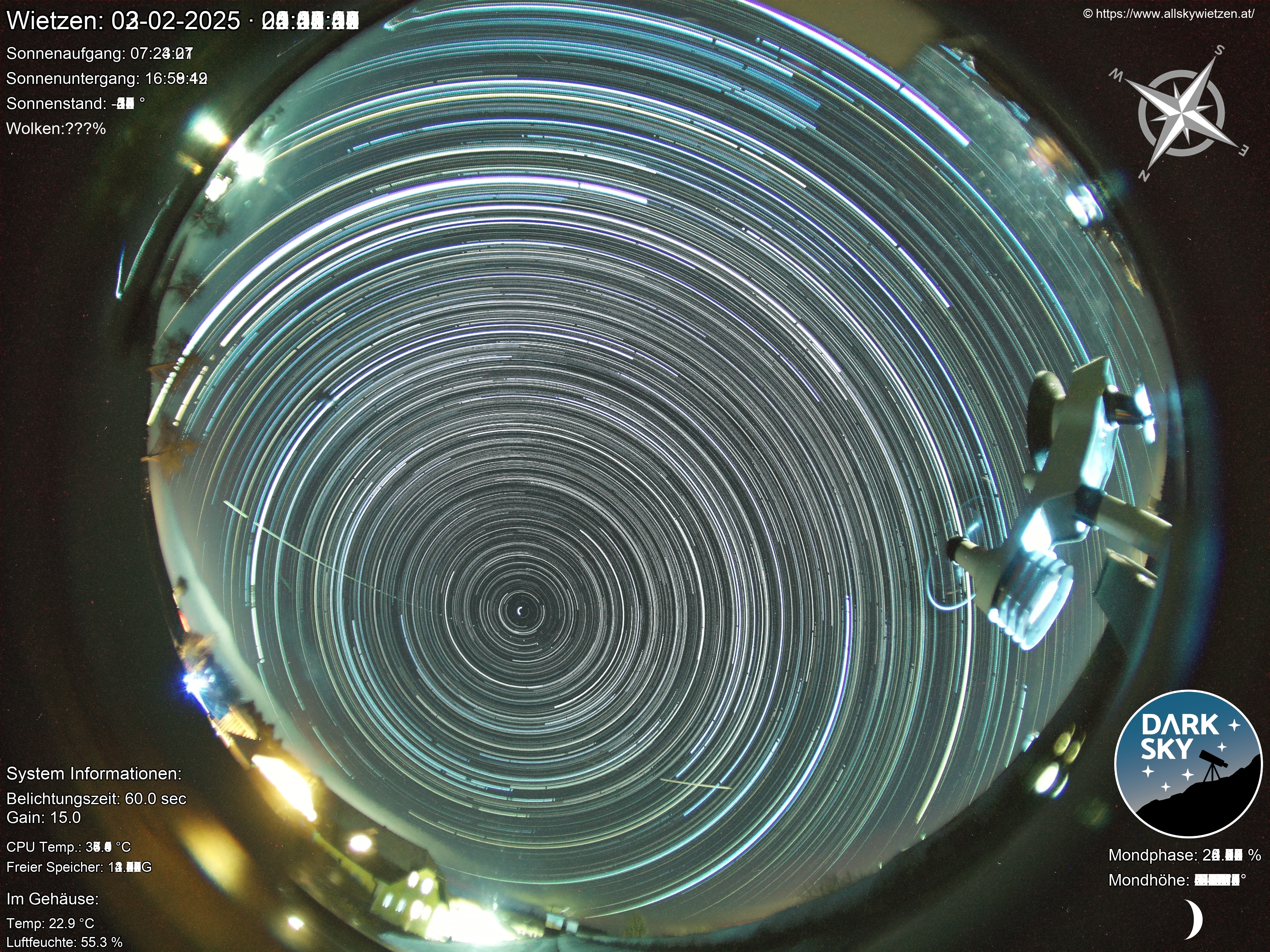This screenshot has width=1270, height=952.
Task: Click the Luftfeuchte 55.3 % reading
Action: click(64, 942)
